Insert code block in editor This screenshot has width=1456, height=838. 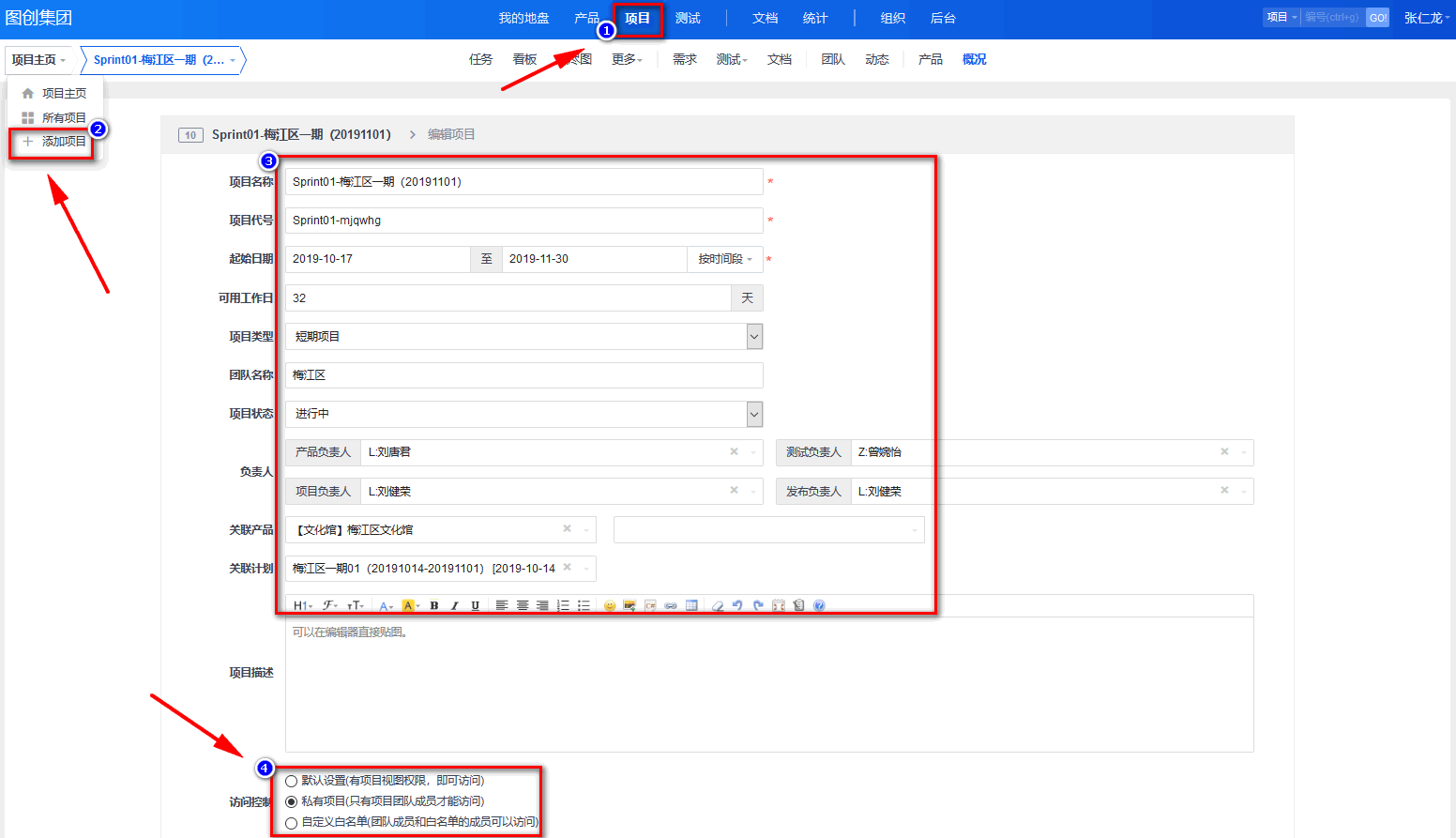(x=650, y=606)
